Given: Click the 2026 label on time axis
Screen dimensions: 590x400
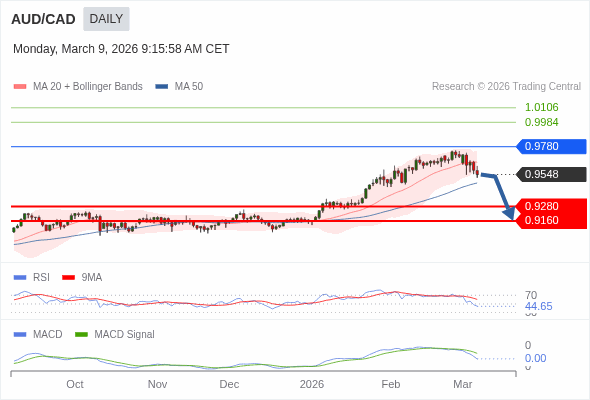Looking at the screenshot, I should coord(312,384).
